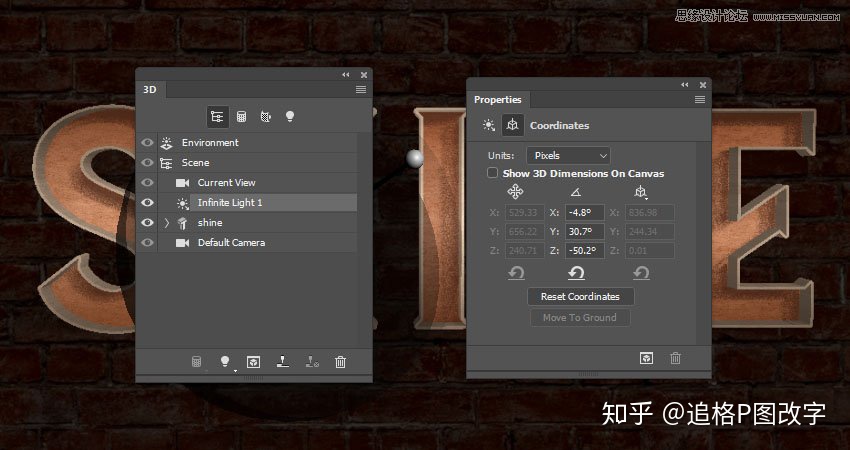This screenshot has width=850, height=450.
Task: Toggle visibility of Environment
Action: click(147, 143)
